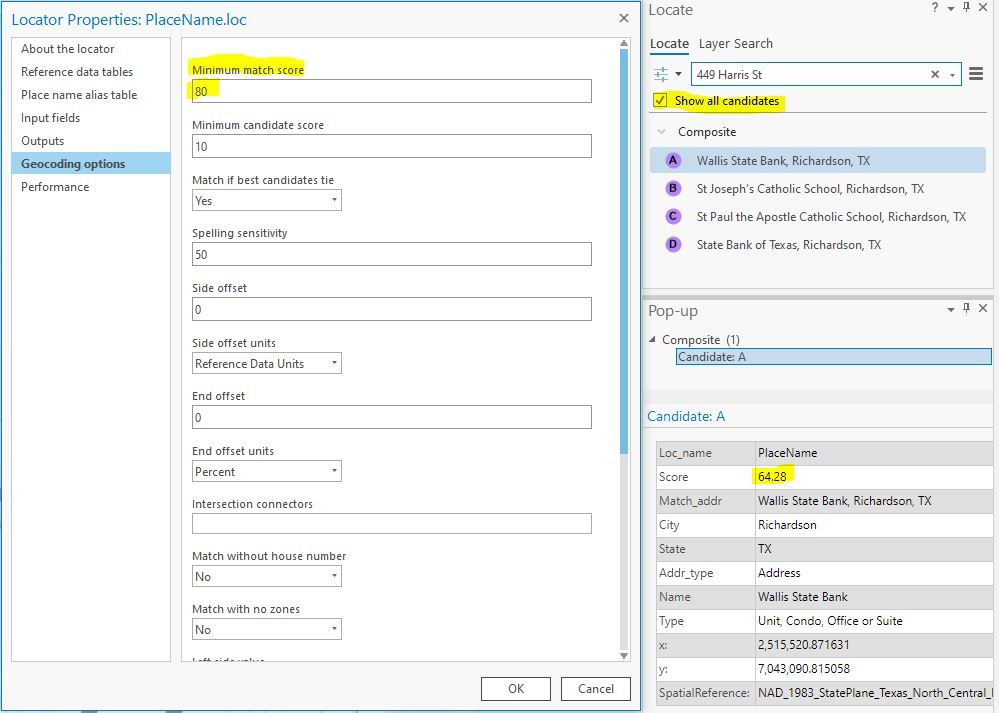
Task: Select candidate marker D icon
Action: (x=673, y=245)
